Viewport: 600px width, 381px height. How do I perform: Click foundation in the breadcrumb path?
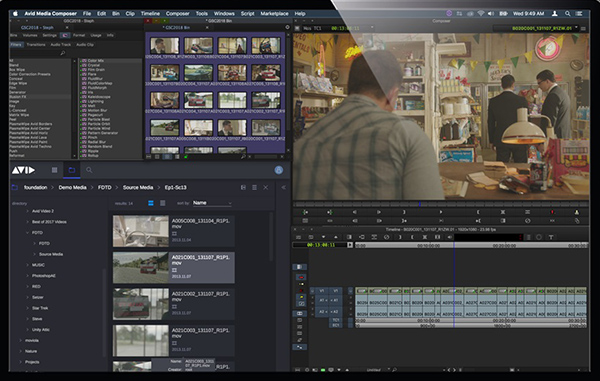coord(36,187)
